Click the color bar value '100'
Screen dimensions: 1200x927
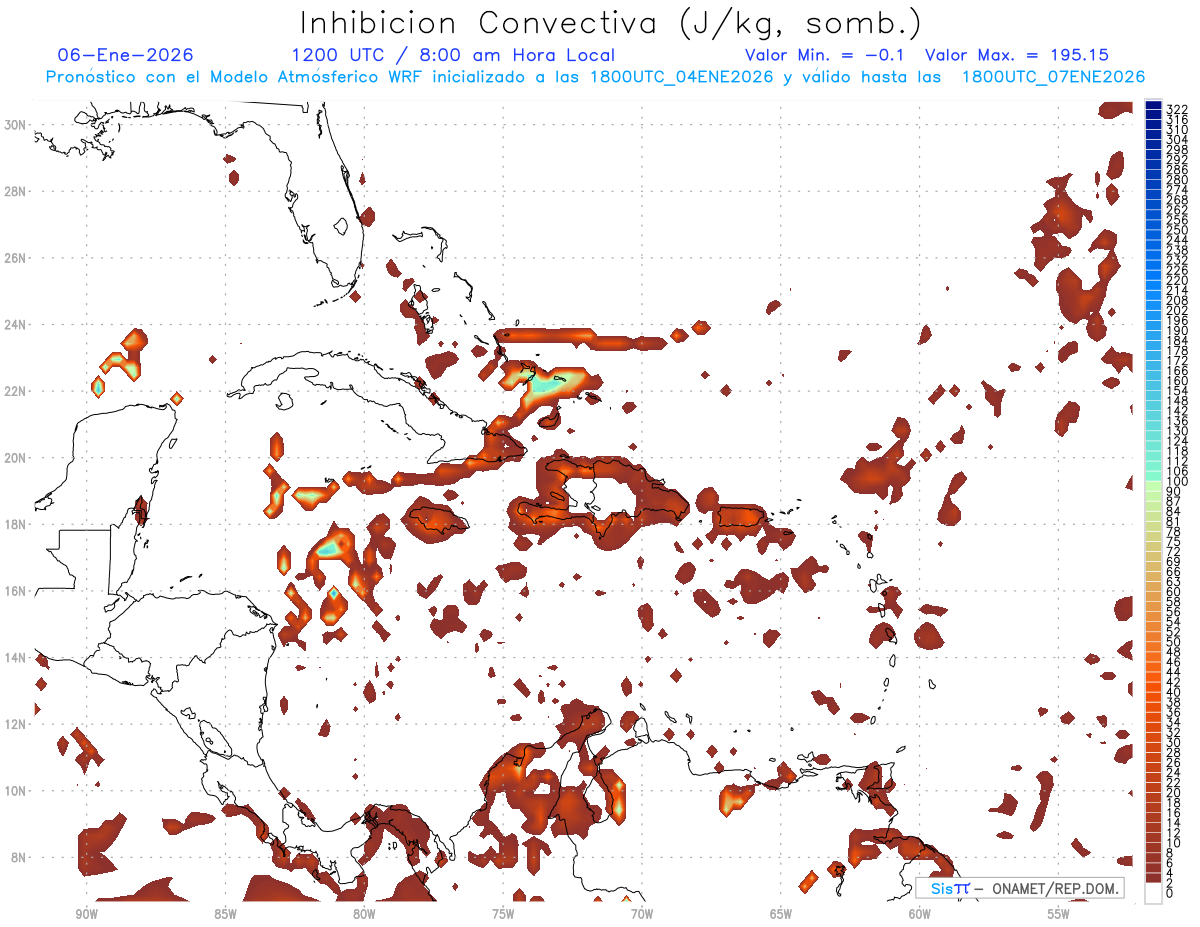1177,483
